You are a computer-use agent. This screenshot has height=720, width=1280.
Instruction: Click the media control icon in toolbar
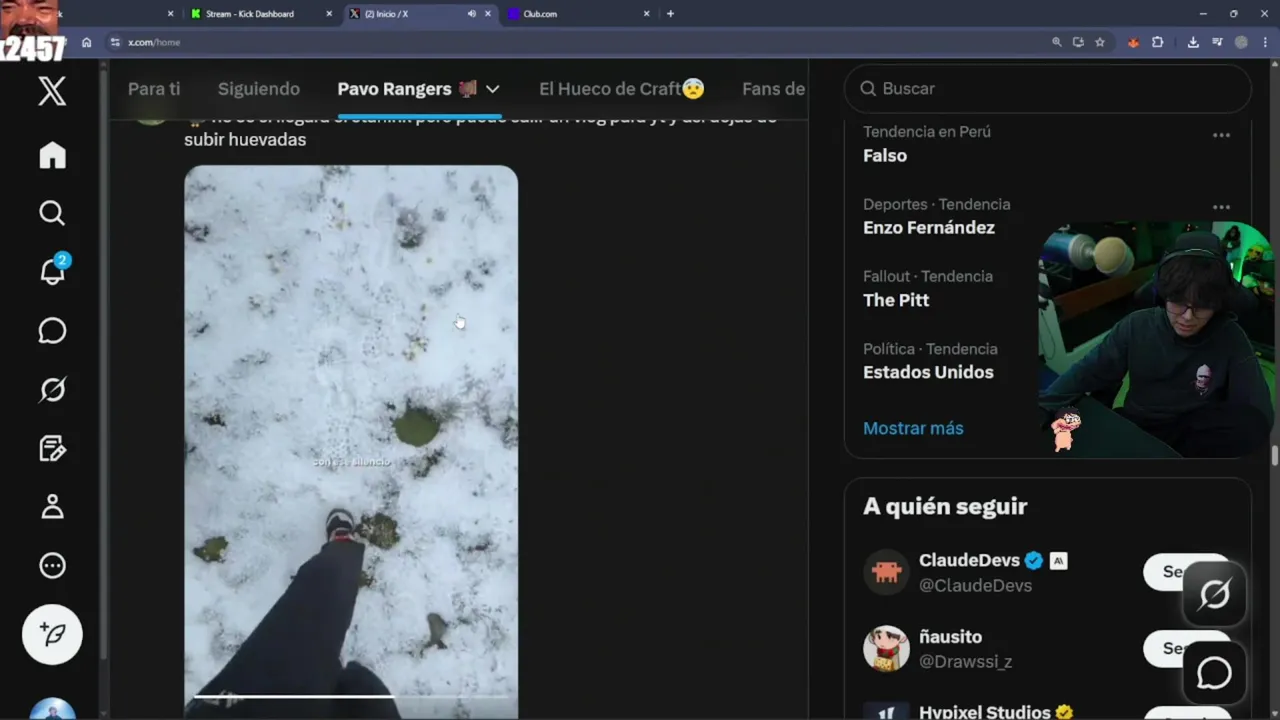[1217, 42]
